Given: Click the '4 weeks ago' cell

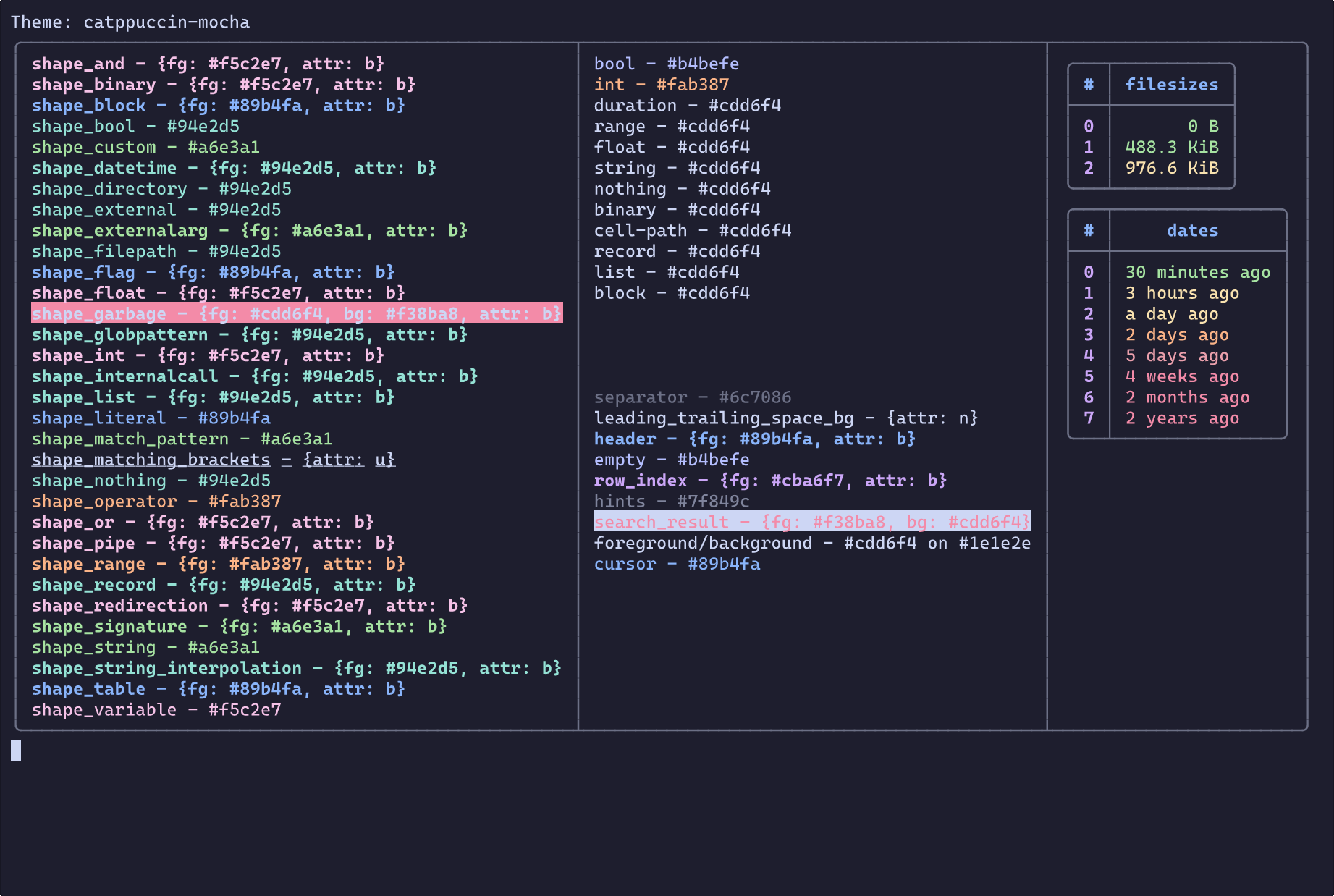Looking at the screenshot, I should 1182,376.
